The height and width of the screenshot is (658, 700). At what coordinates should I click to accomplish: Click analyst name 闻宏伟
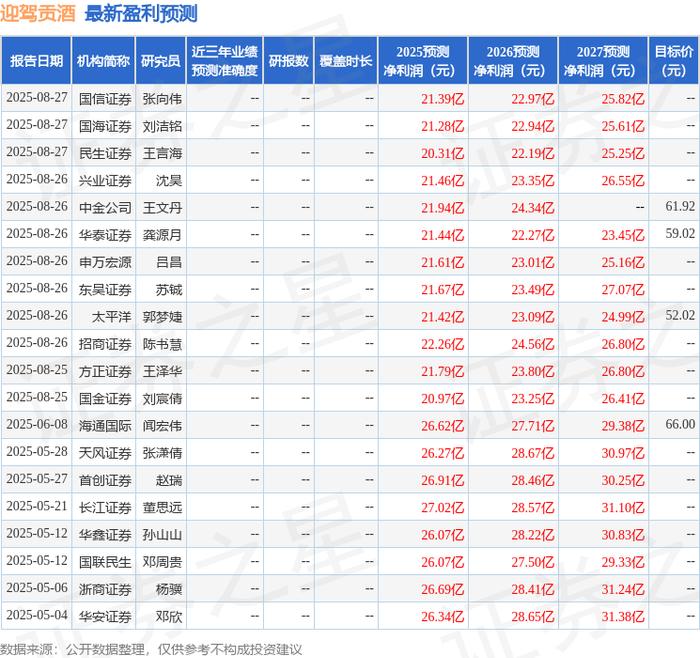point(162,425)
